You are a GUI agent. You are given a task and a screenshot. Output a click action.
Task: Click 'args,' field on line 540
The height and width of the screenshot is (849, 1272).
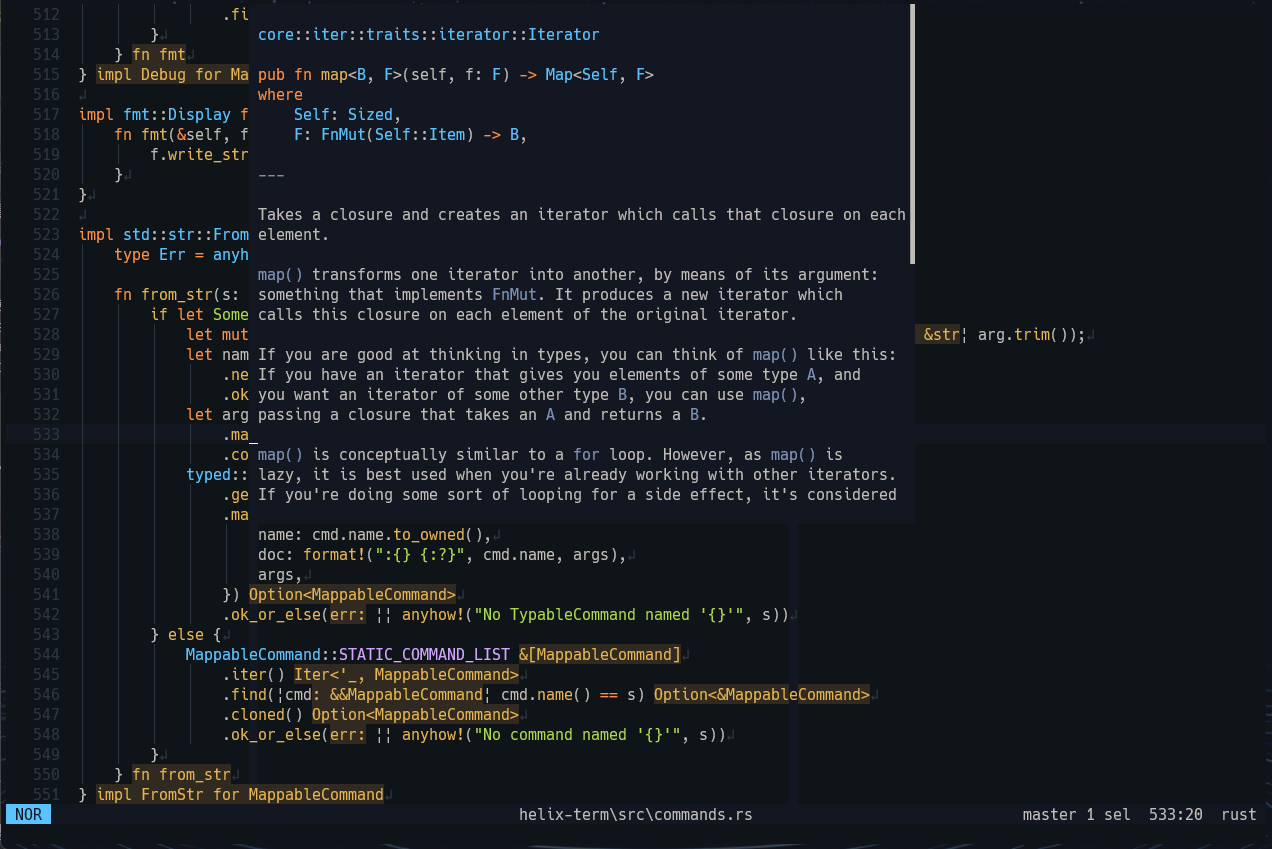point(280,574)
